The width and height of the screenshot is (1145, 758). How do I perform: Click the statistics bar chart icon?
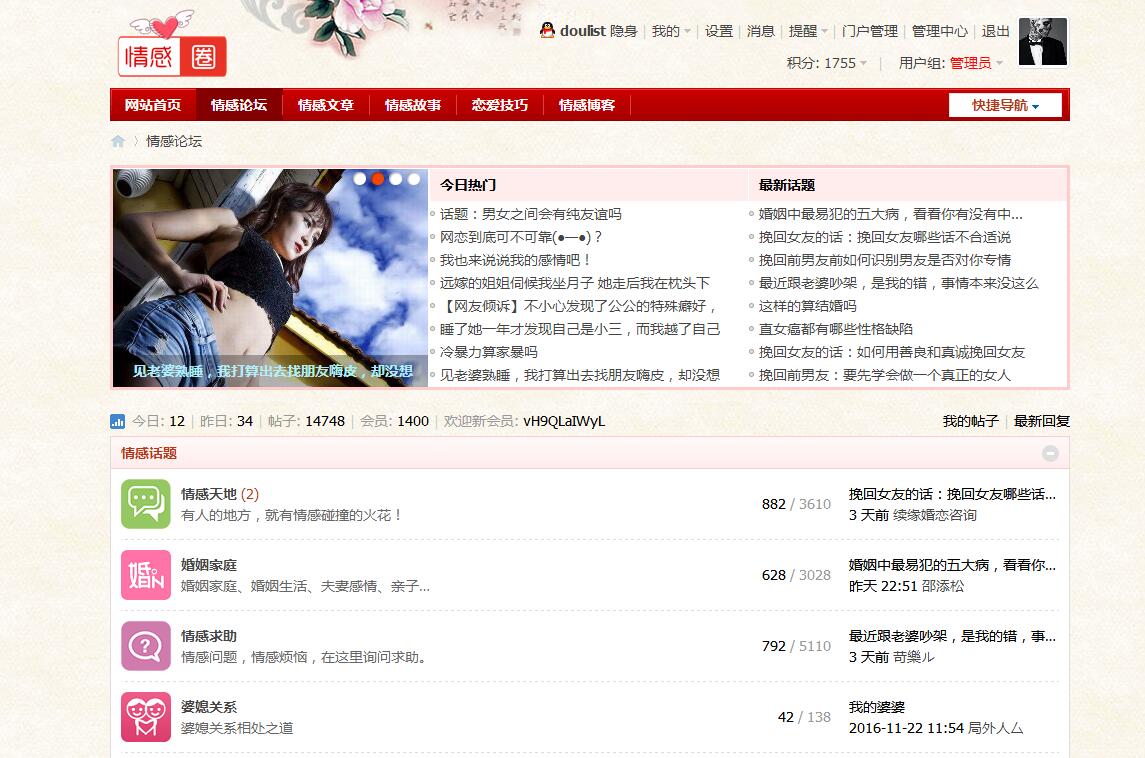point(118,421)
